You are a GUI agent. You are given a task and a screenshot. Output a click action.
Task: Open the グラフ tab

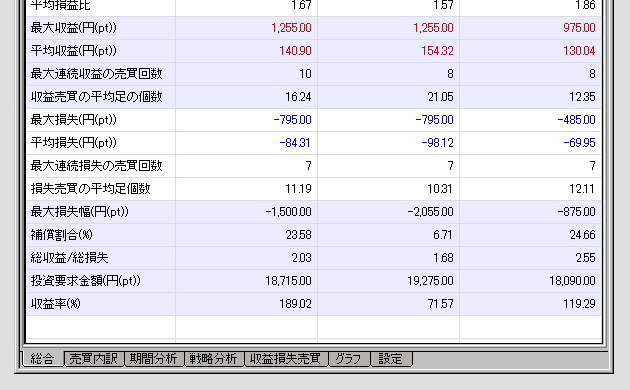[x=348, y=358]
